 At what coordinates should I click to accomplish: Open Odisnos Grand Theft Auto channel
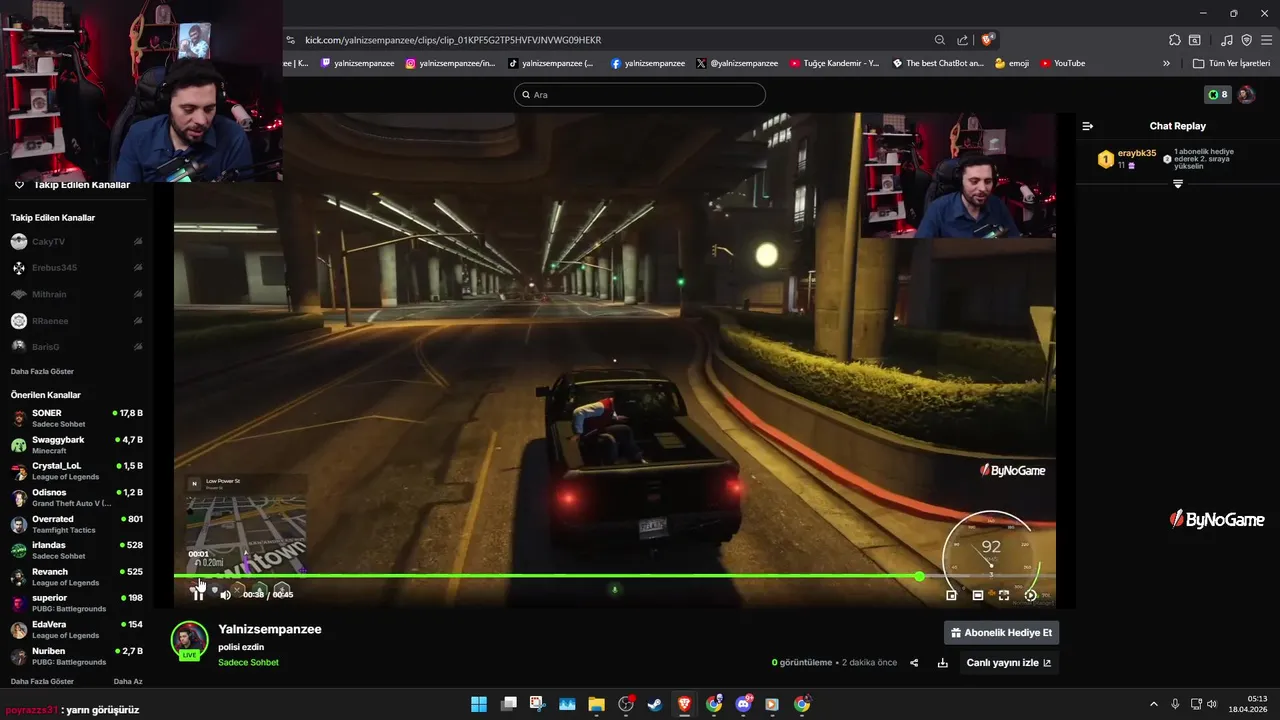[76, 498]
